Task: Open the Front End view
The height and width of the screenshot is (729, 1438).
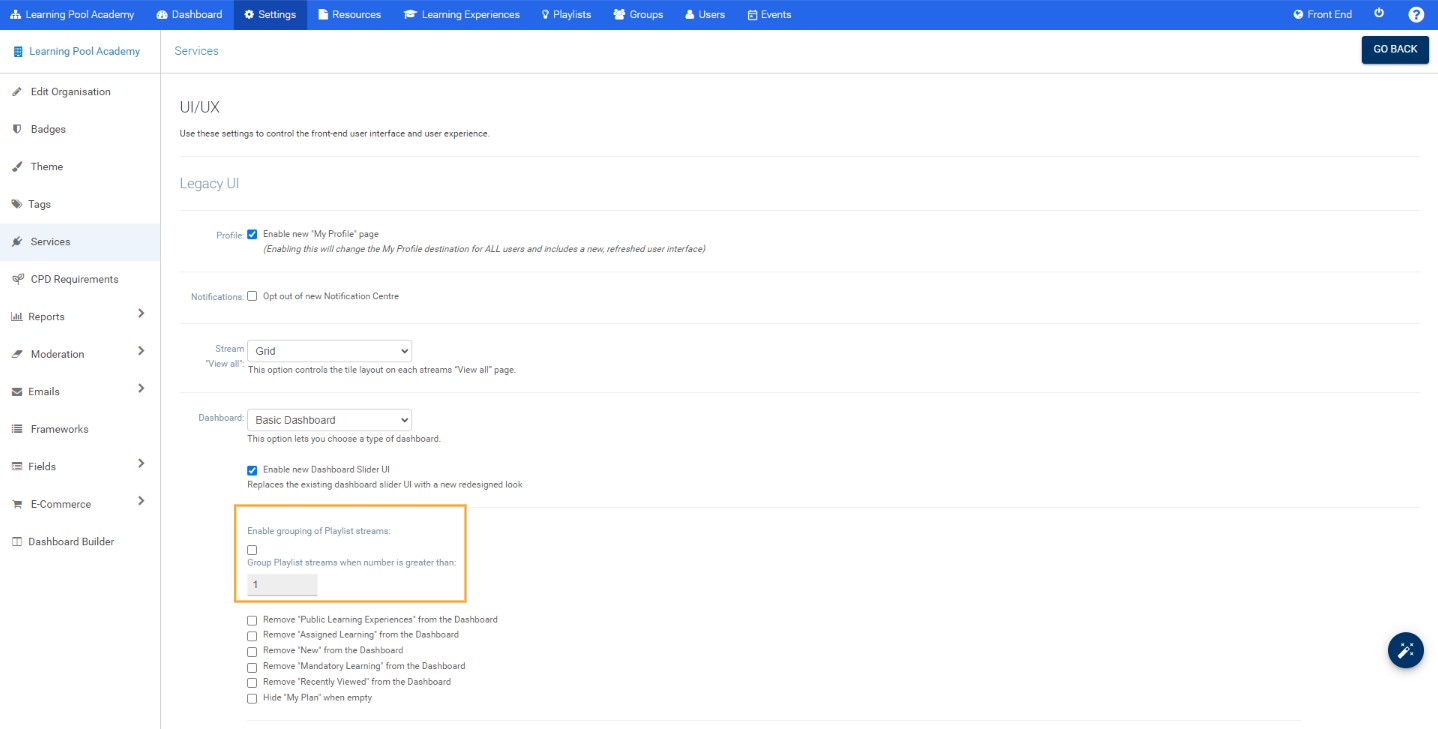Action: click(1322, 14)
